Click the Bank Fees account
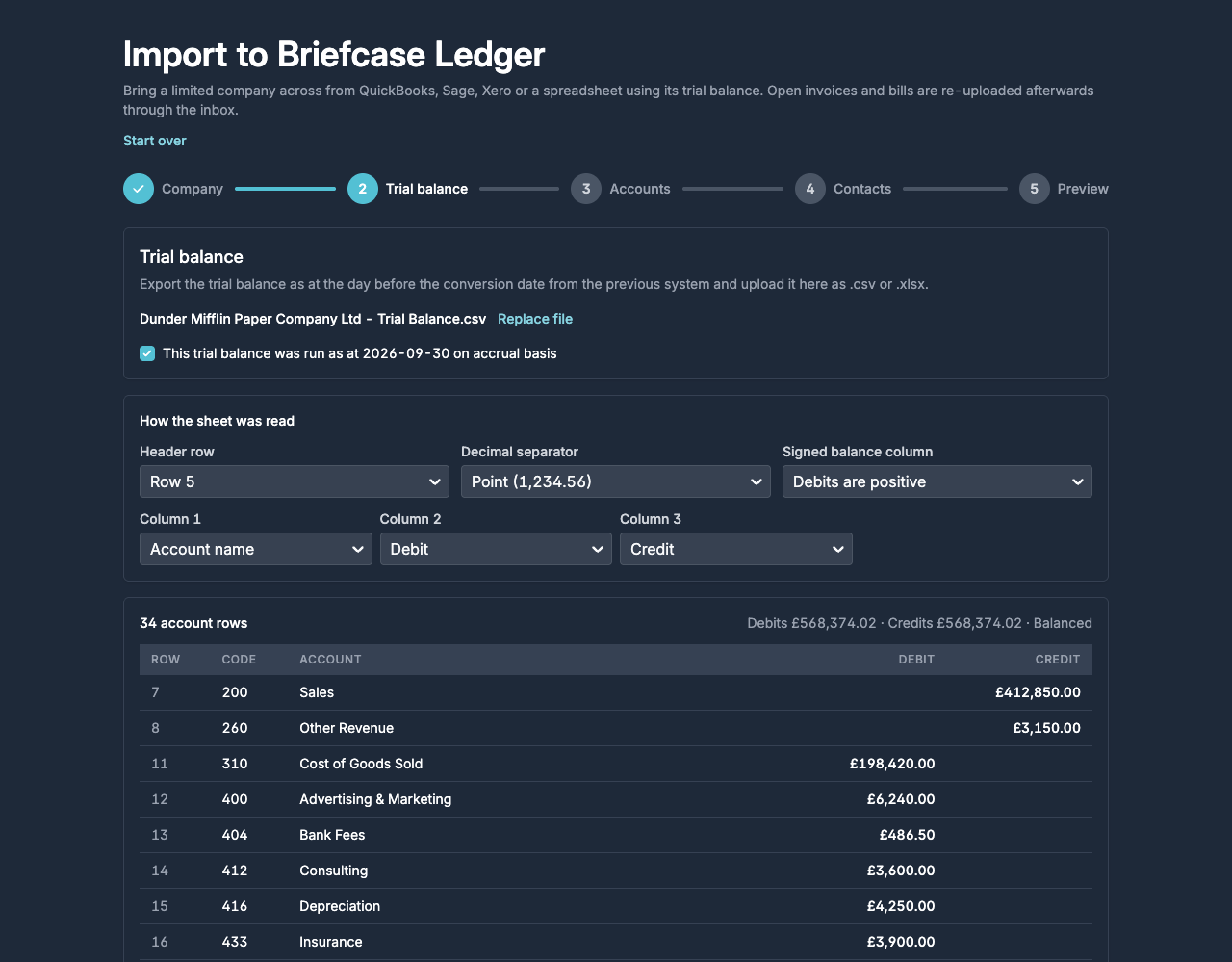Screen dimensions: 1232x962 tap(332, 835)
